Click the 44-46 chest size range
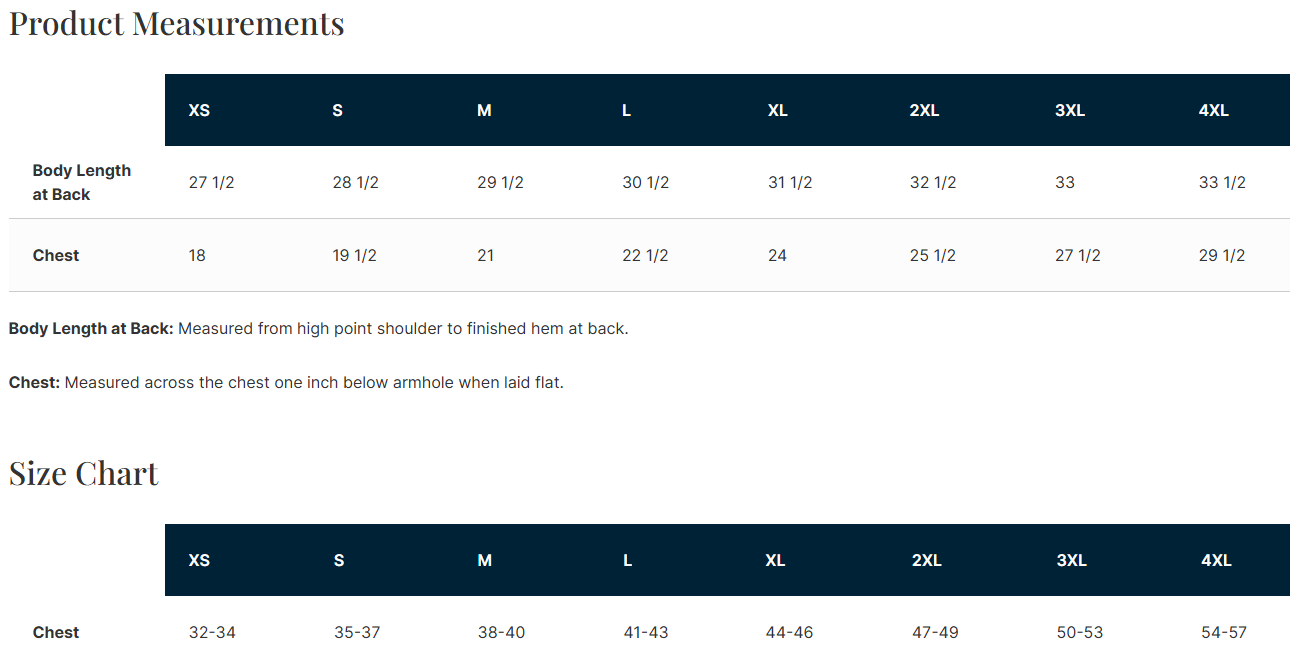This screenshot has height=668, width=1290. point(789,632)
